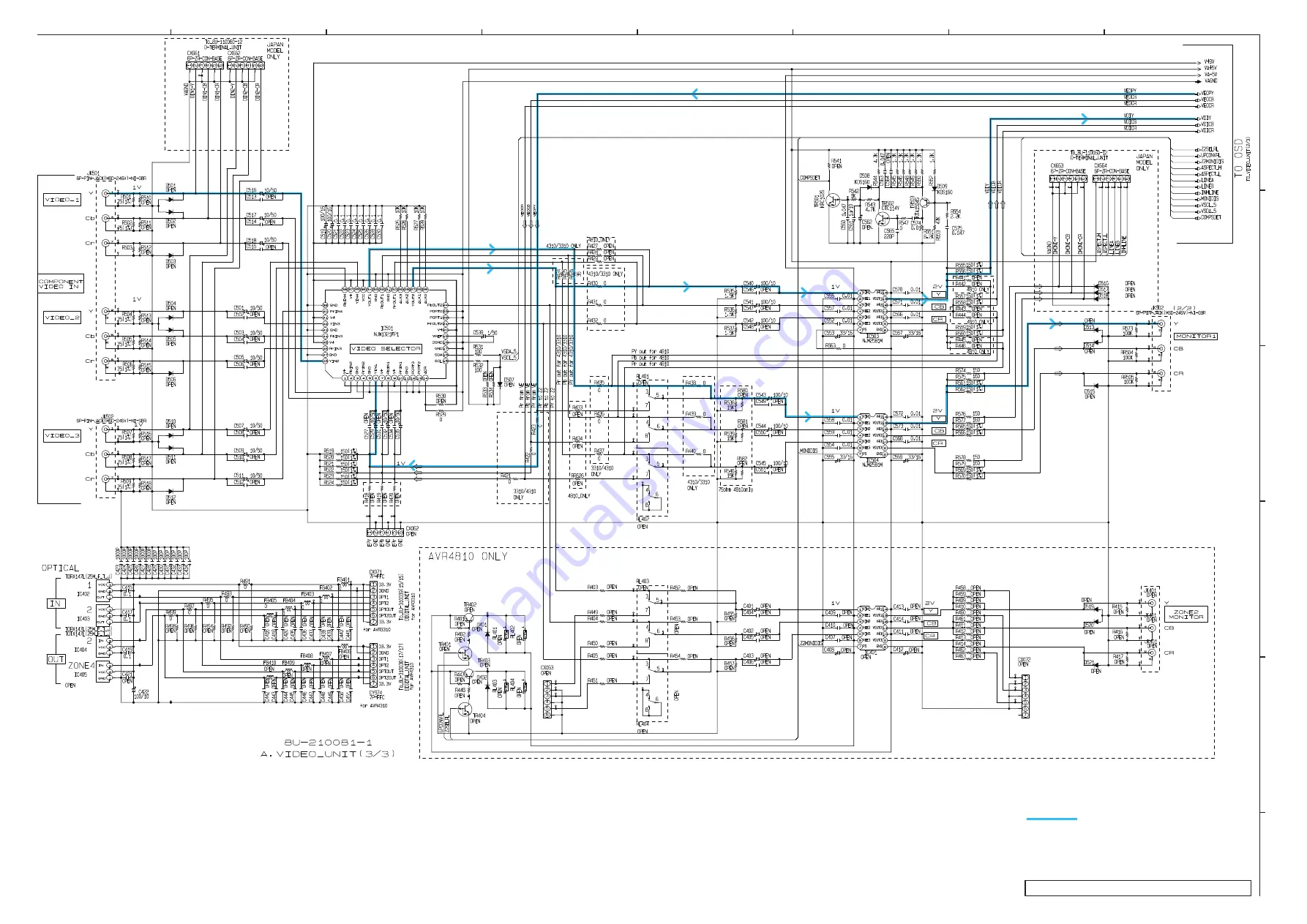Click the UPCONVRL signal label

tap(1210, 155)
